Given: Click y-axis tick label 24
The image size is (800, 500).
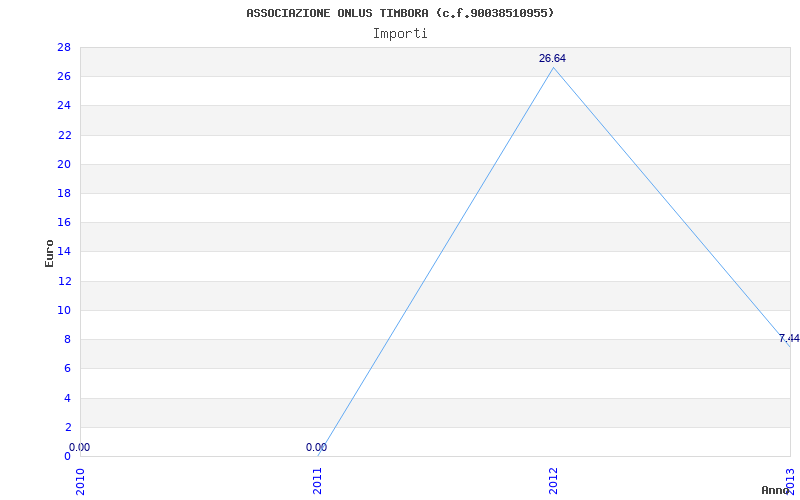Looking at the screenshot, I should [64, 106].
